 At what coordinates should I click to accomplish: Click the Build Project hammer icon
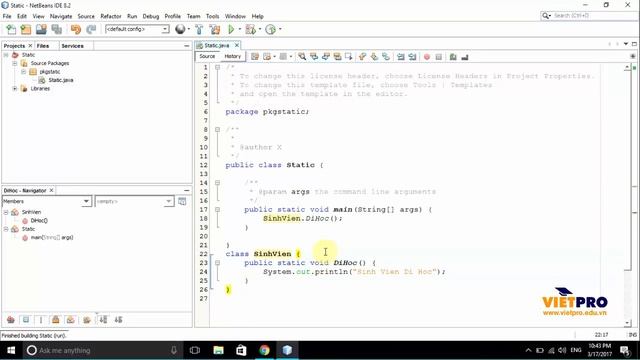(199, 29)
